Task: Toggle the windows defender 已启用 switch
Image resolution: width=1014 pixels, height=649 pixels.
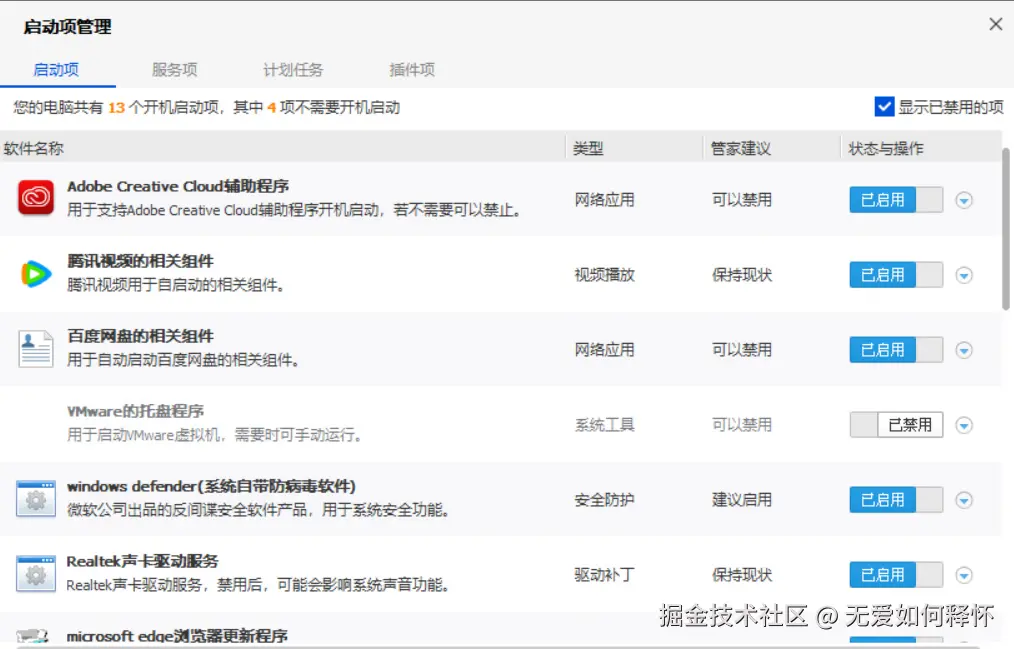Action: pyautogui.click(x=896, y=500)
